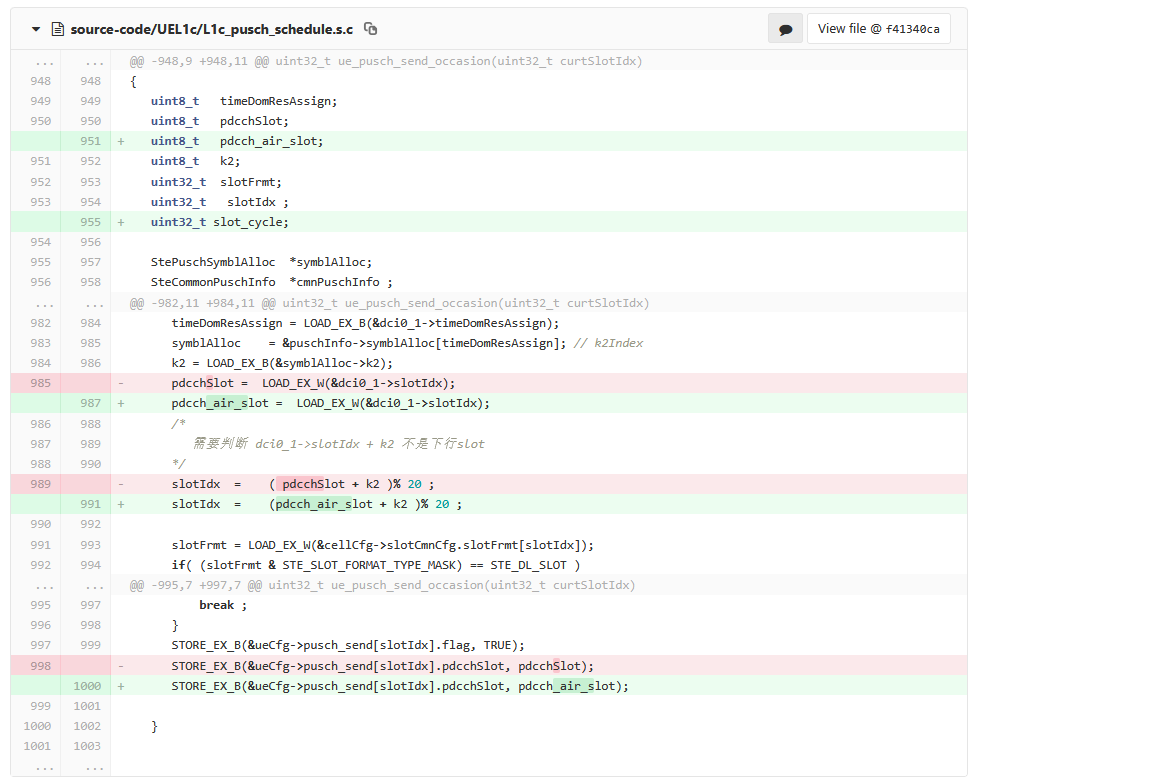Screen dimensions: 1152x778
Task: Select added line number 991
Action: 90,504
